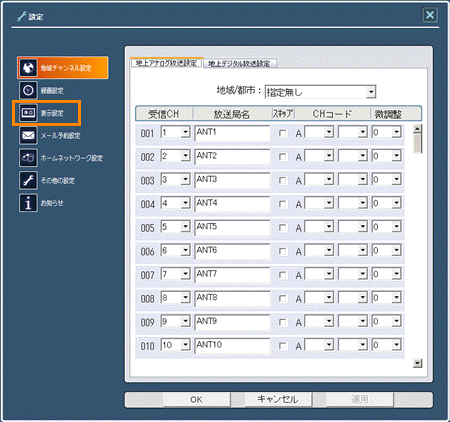Click the ANT2 station name field
This screenshot has height=422, width=450.
(x=232, y=156)
